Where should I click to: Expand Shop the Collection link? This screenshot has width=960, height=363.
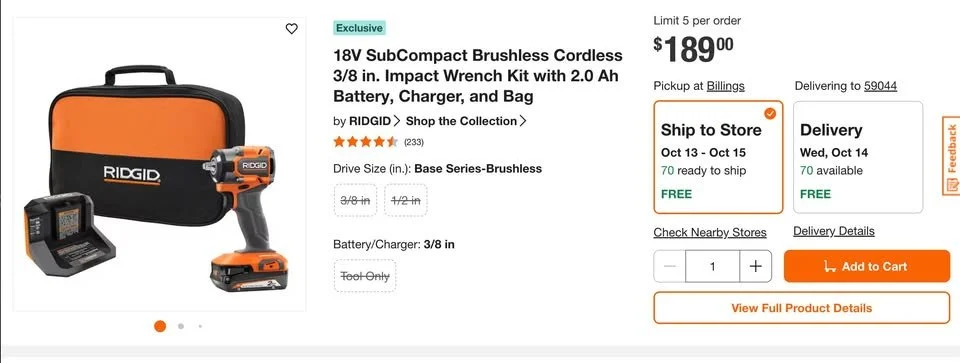point(466,121)
